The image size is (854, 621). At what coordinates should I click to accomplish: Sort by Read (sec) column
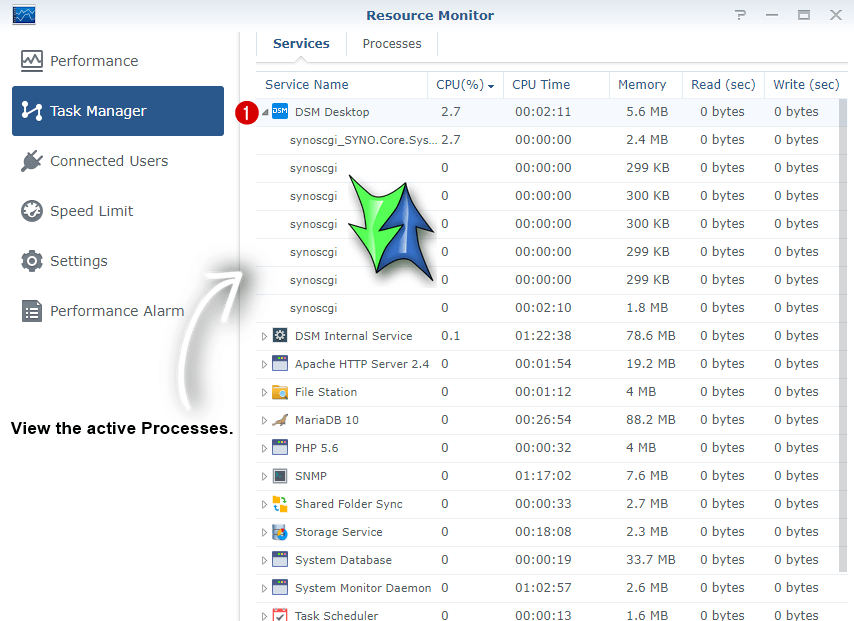coord(723,84)
